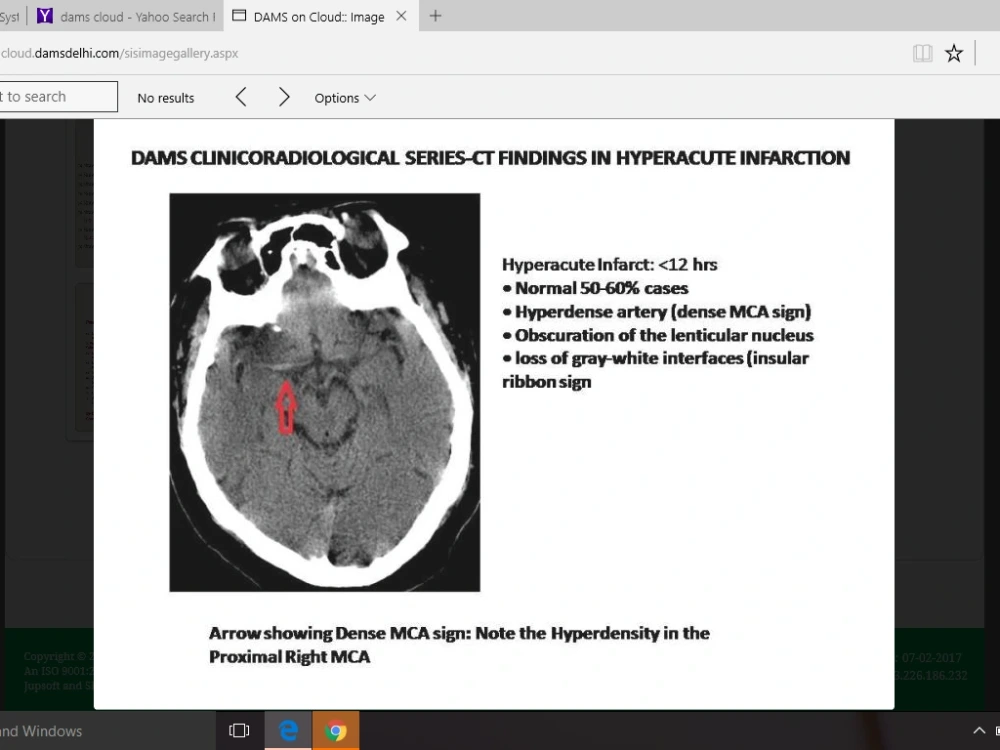Select the Yahoo icon on the search tab

tap(42, 16)
